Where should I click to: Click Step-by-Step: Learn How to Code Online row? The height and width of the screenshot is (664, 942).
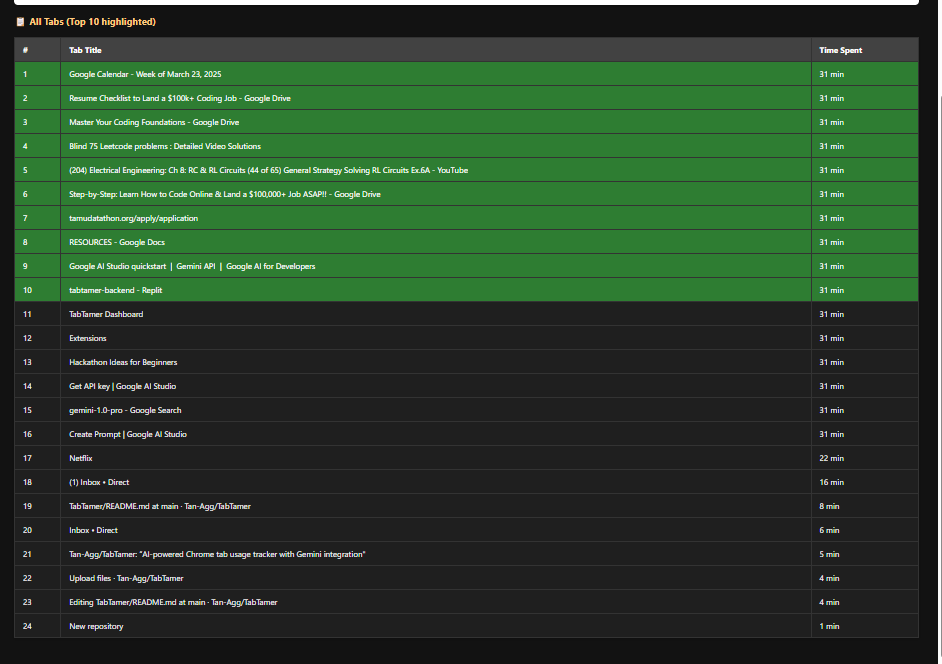(466, 194)
